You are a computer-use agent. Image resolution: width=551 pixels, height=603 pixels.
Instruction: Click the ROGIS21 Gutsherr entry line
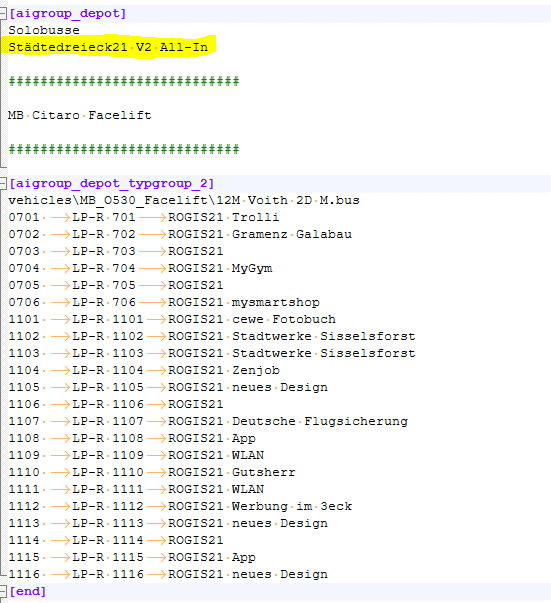tap(152, 472)
